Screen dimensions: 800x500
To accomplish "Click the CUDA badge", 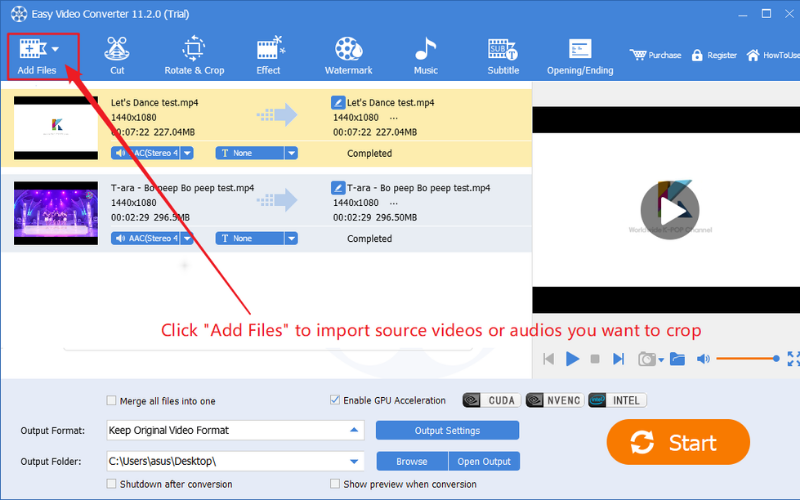I will [x=491, y=400].
